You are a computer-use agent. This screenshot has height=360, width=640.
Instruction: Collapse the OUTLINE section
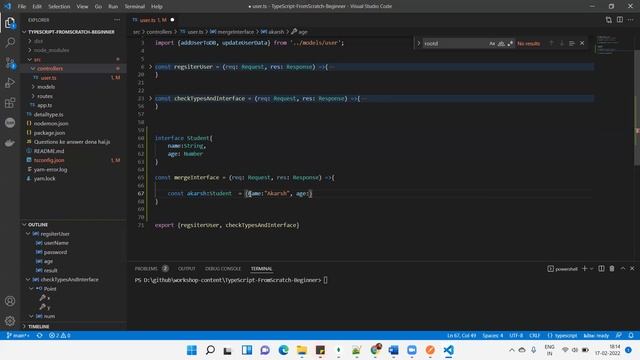click(24, 224)
